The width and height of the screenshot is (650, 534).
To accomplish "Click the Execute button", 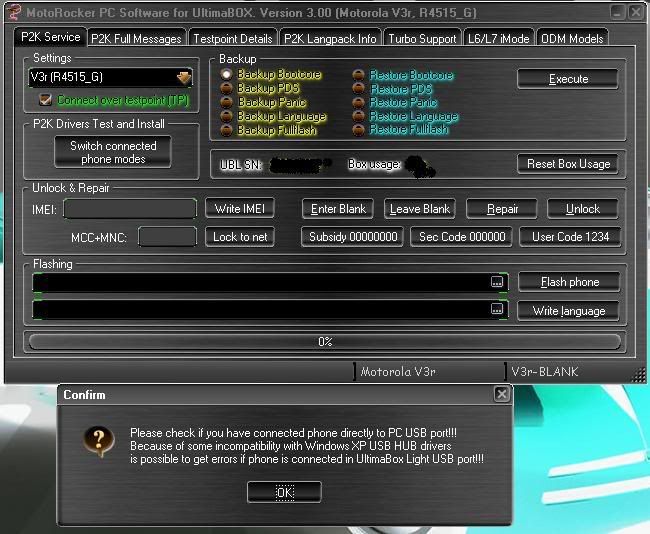I will point(568,79).
